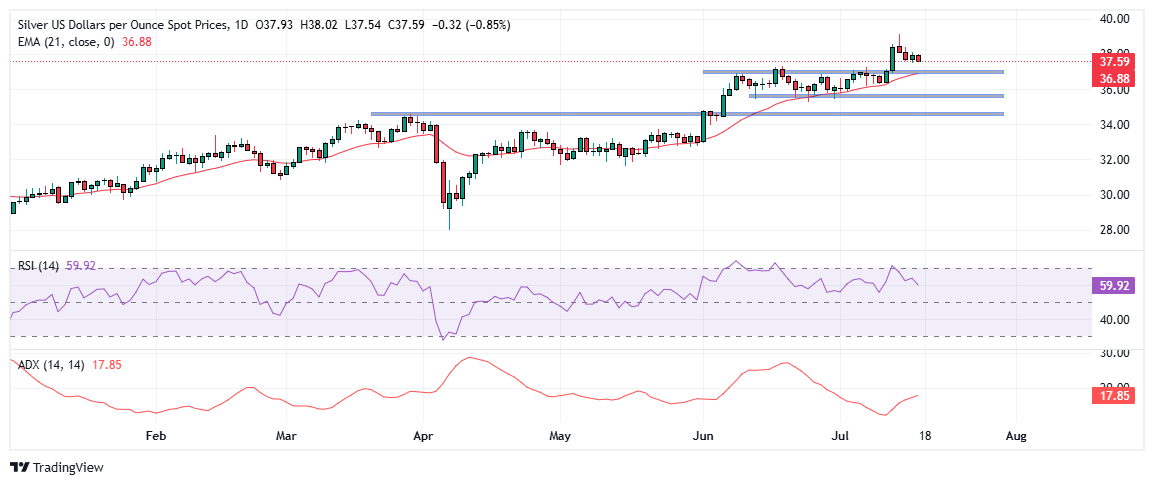This screenshot has height=485, width=1154.
Task: Click the middle blue support zone near 35.70
Action: [x=877, y=96]
